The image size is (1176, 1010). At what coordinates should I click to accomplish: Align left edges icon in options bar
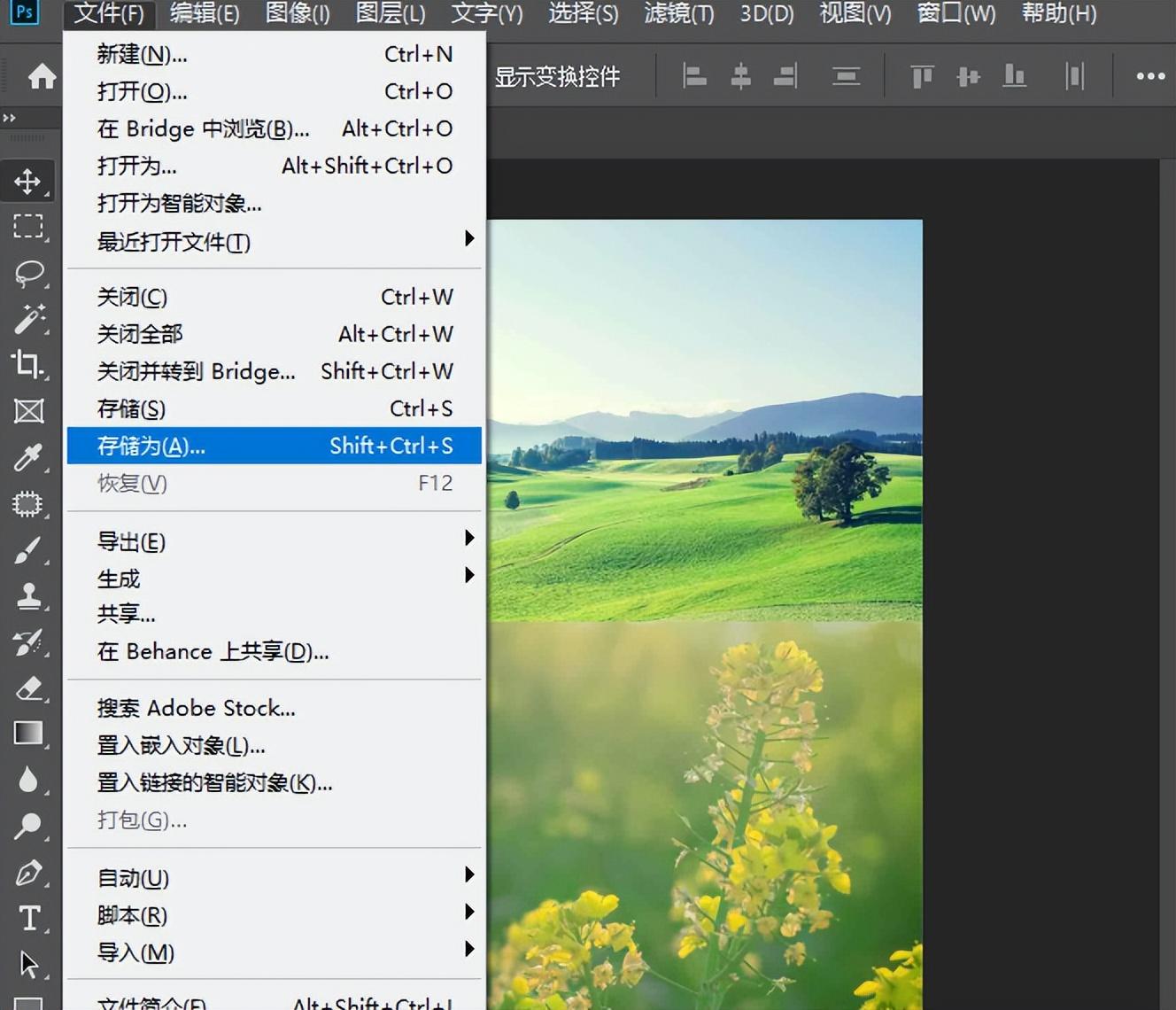pos(695,77)
